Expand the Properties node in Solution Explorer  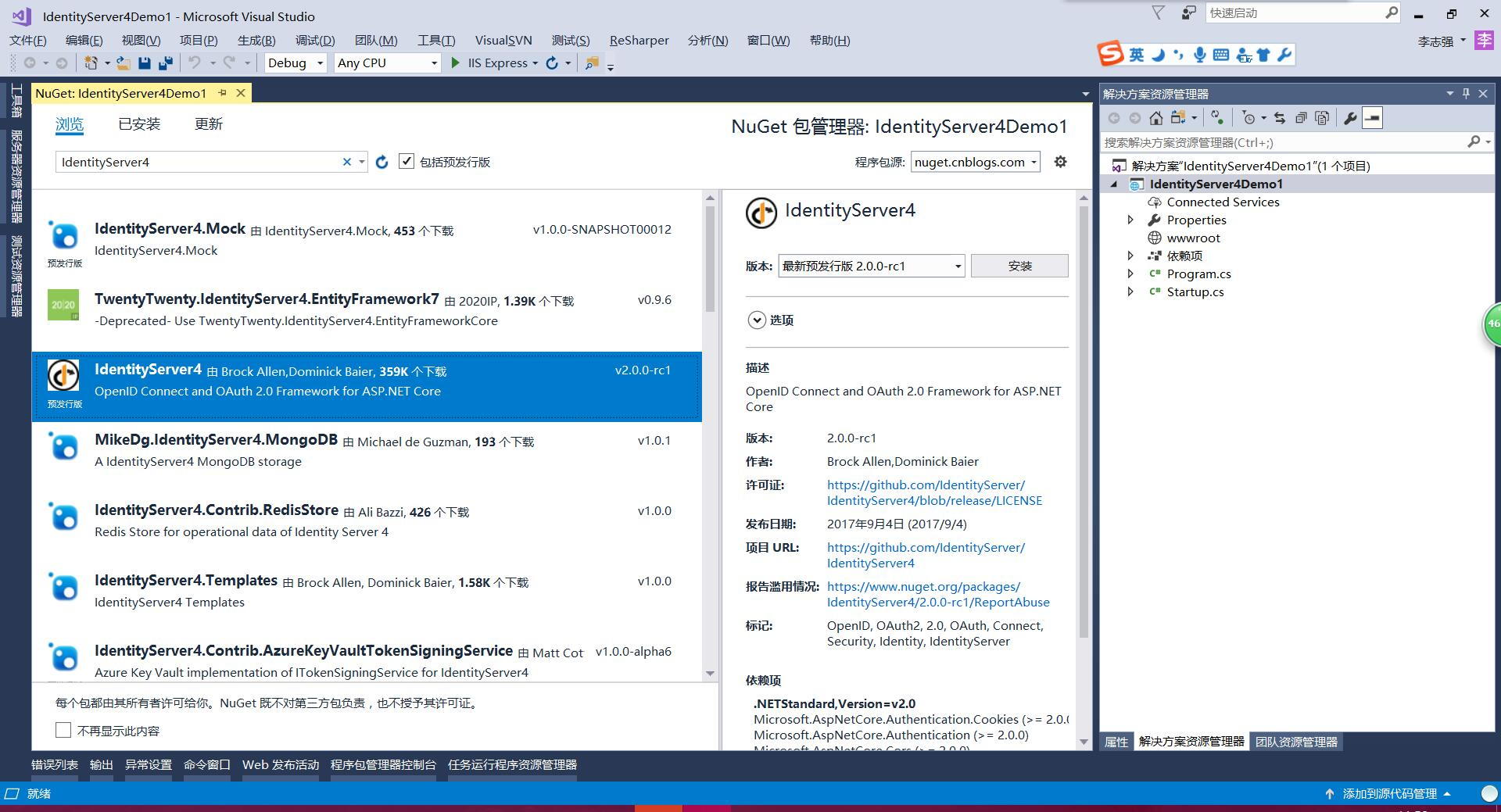(x=1130, y=220)
